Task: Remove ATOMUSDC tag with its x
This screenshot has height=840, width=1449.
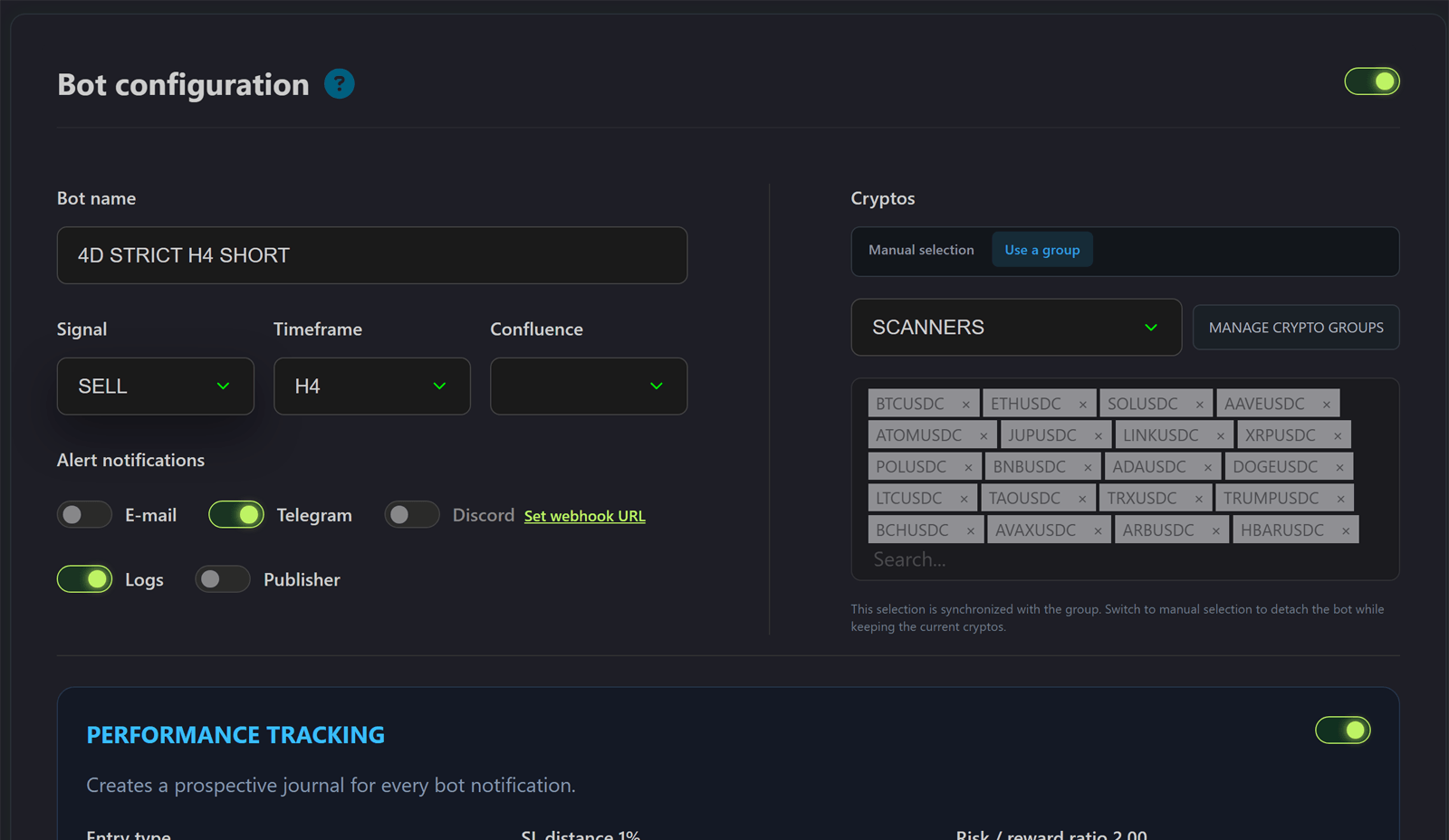Action: [x=984, y=436]
